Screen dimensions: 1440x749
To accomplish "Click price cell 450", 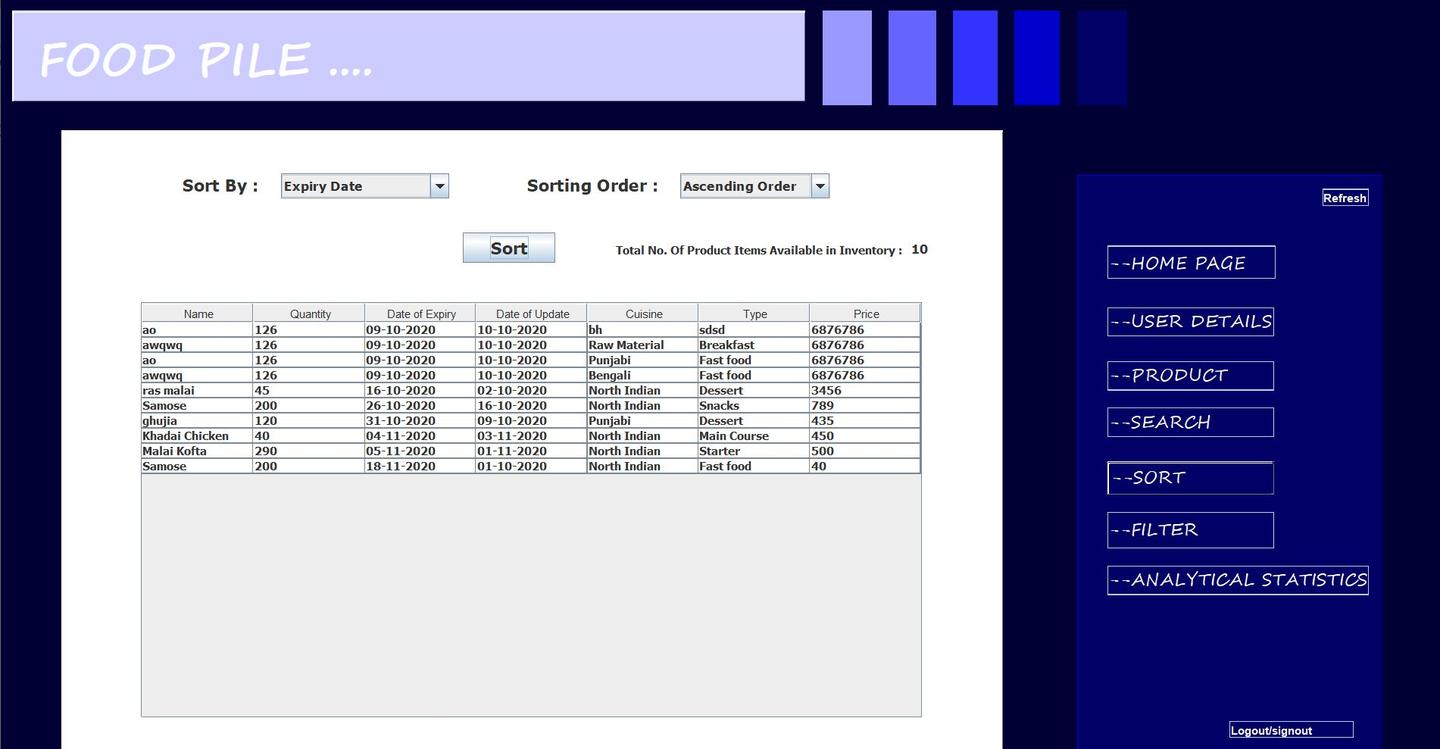I will pos(865,435).
